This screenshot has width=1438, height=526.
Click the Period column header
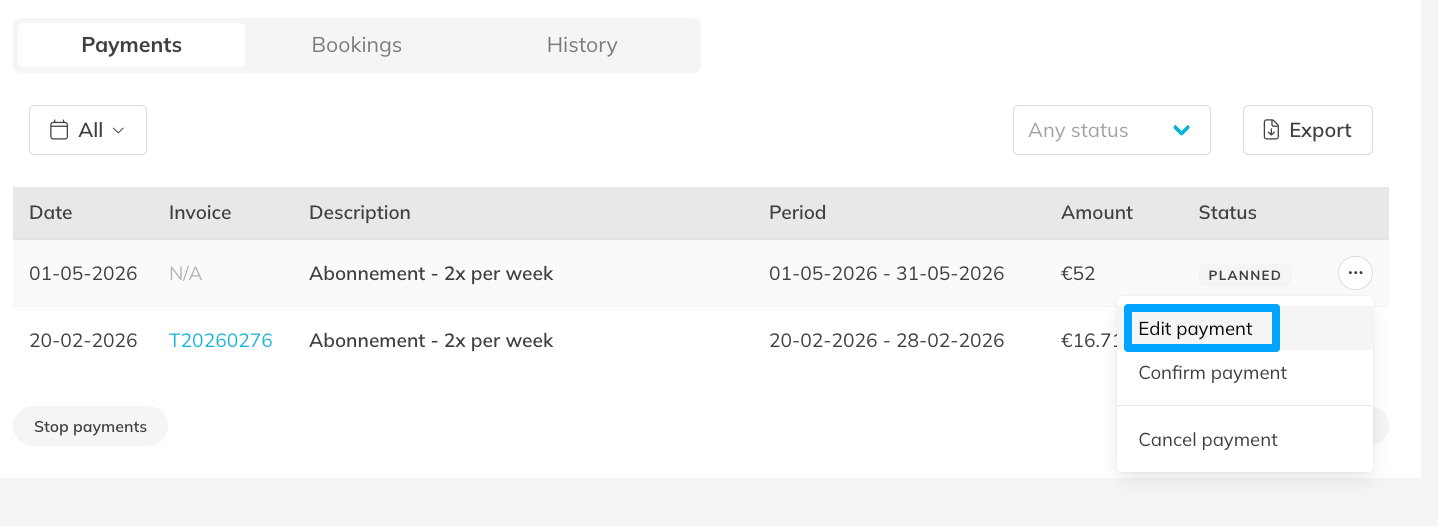tap(797, 213)
